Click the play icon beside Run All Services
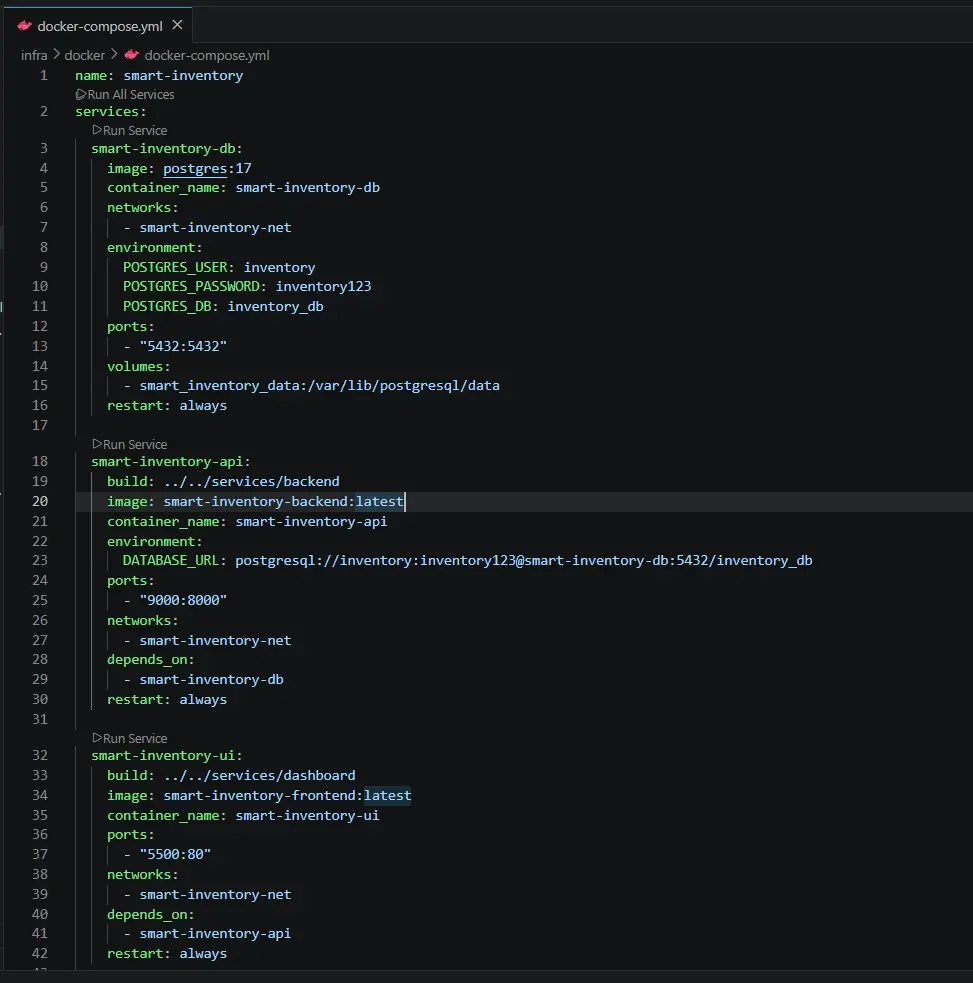 tap(81, 93)
